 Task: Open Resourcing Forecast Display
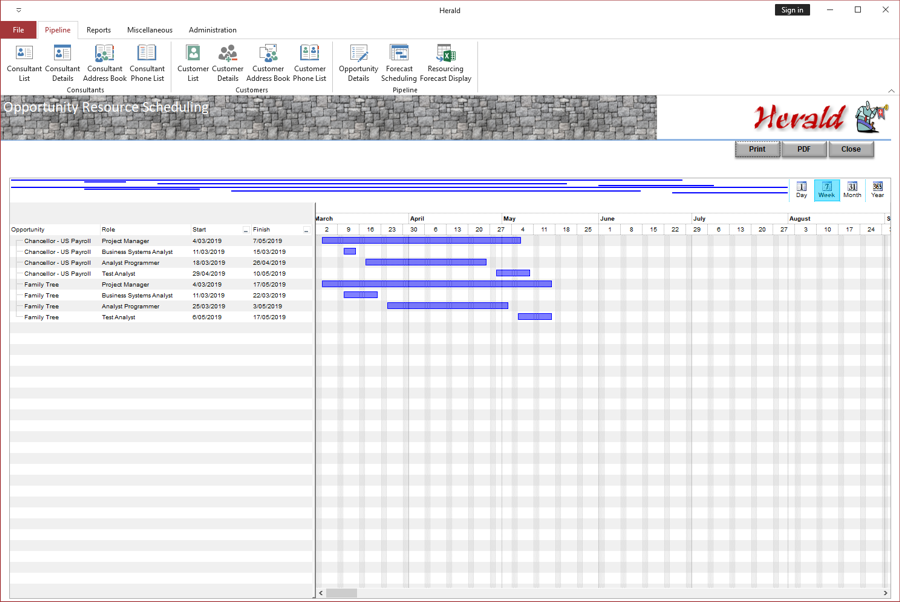click(445, 63)
